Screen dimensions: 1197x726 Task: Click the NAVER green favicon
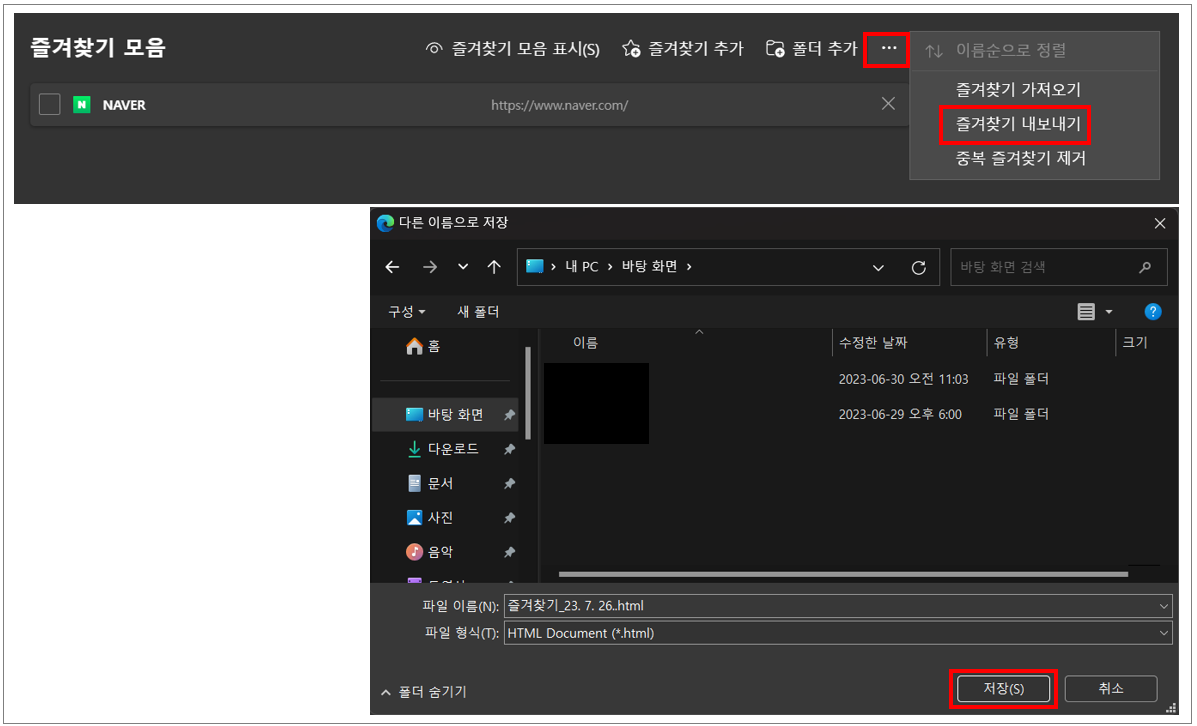pos(82,105)
